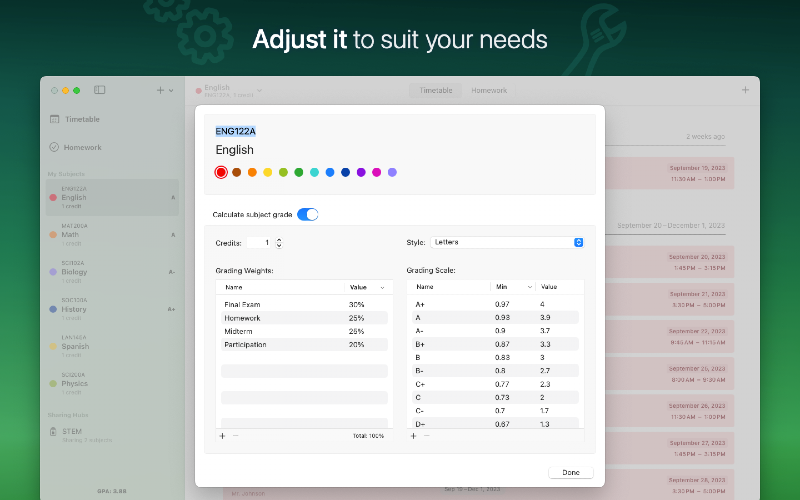Remove the selected grading scale row

(x=427, y=436)
